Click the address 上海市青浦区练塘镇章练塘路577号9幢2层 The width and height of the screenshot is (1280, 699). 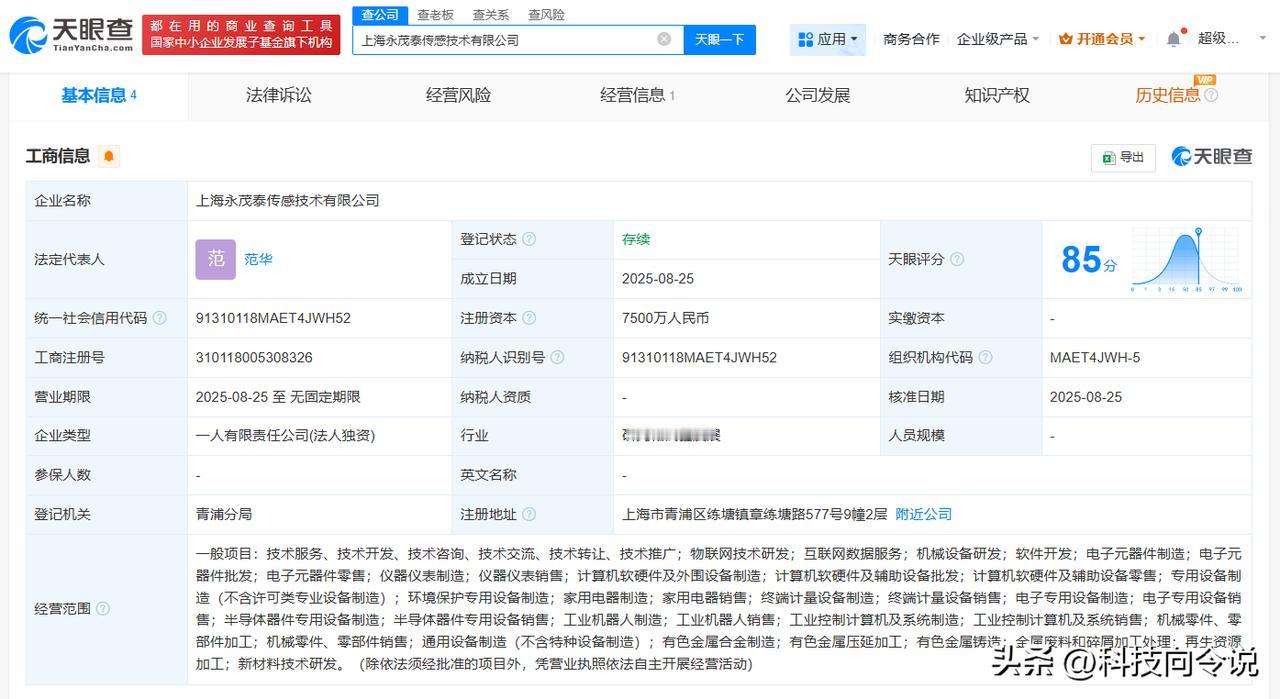(x=755, y=514)
